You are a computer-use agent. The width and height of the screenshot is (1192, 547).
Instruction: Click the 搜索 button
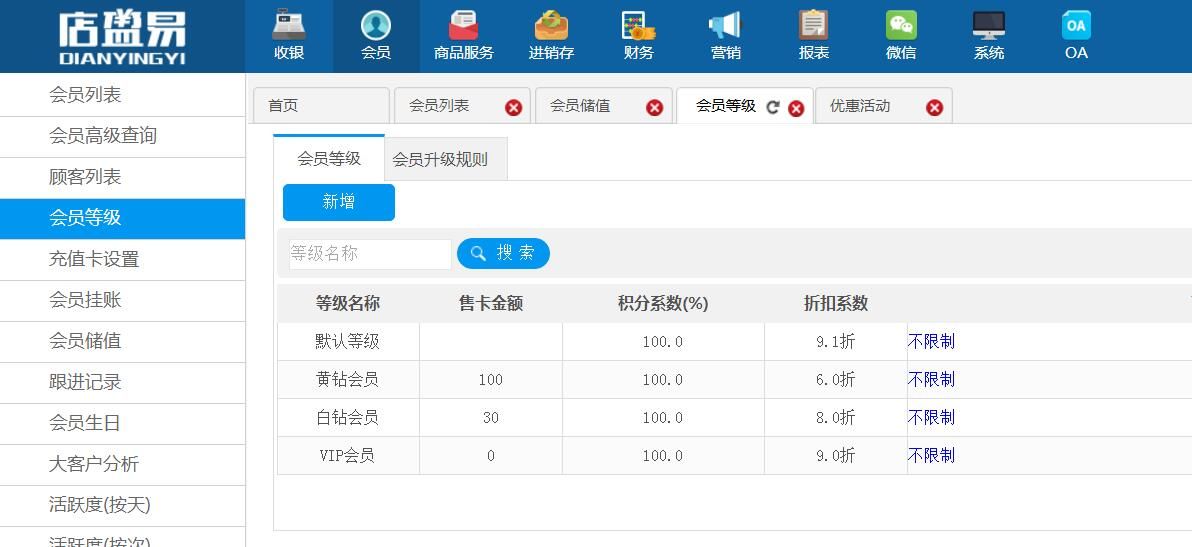pyautogui.click(x=503, y=254)
